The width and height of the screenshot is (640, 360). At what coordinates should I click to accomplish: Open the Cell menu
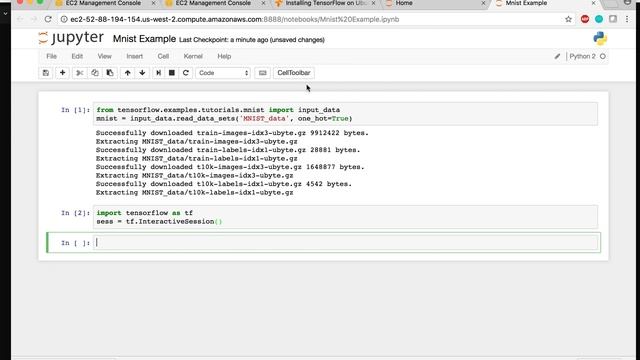163,56
